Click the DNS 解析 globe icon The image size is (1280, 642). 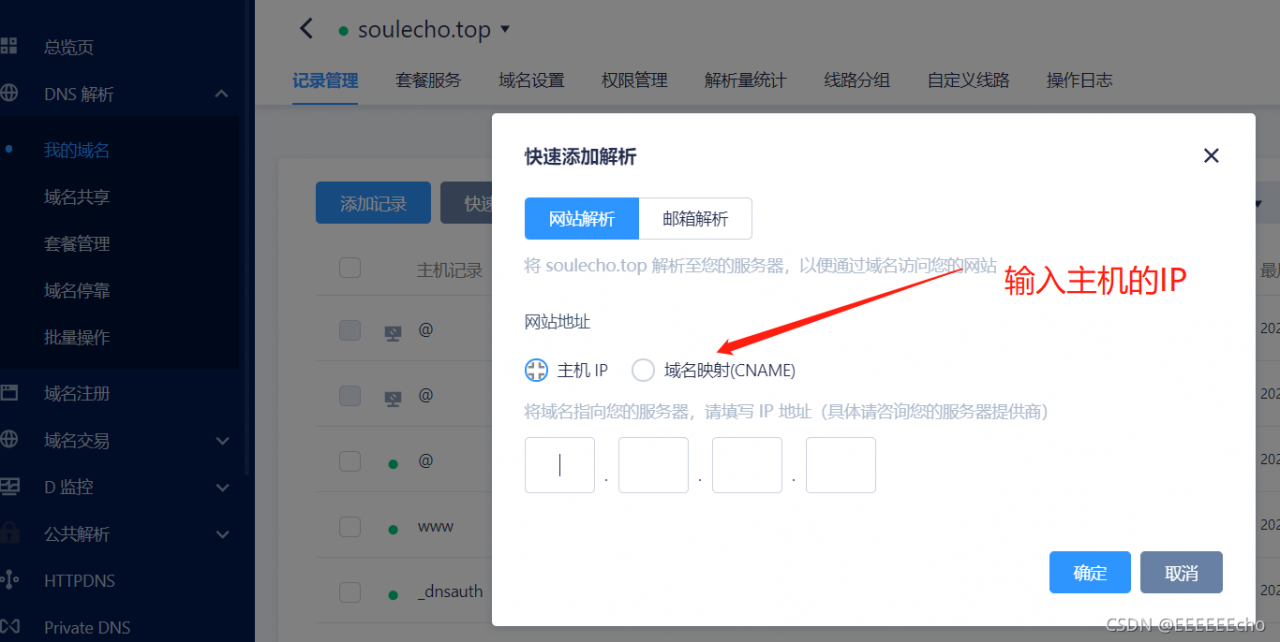[9, 93]
